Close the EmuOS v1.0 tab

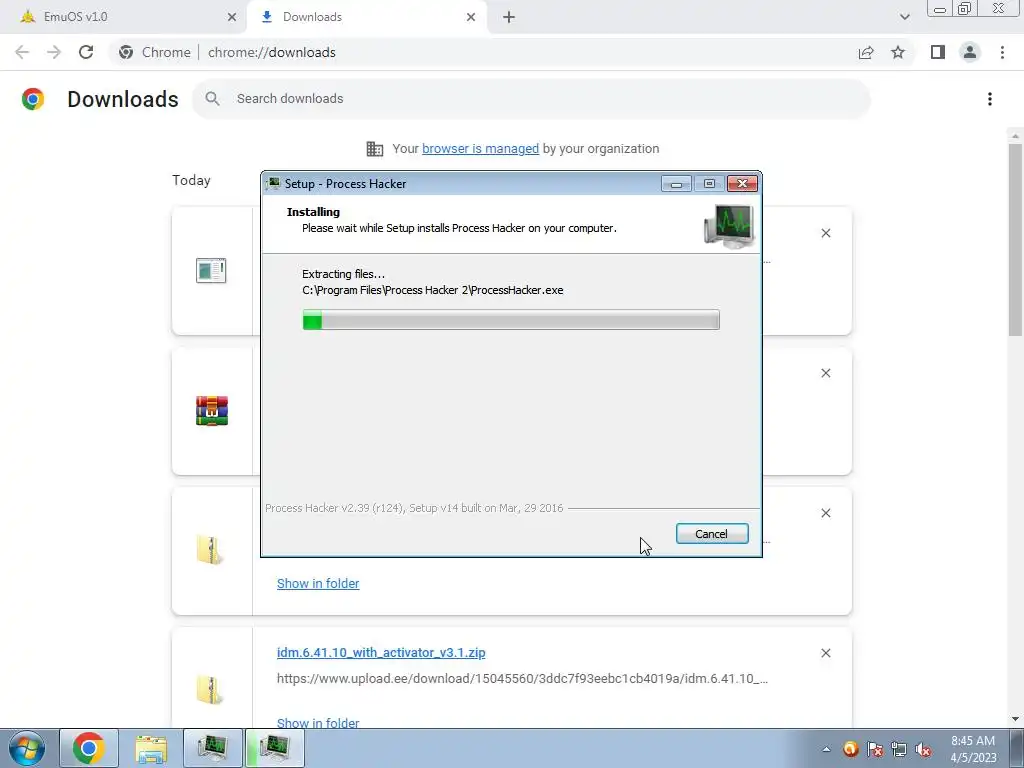(x=231, y=17)
